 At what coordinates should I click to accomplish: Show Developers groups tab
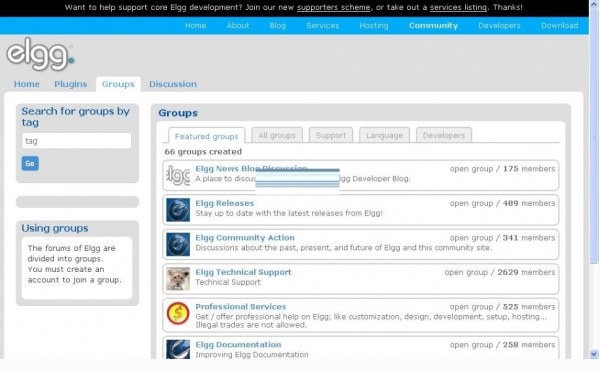point(444,135)
